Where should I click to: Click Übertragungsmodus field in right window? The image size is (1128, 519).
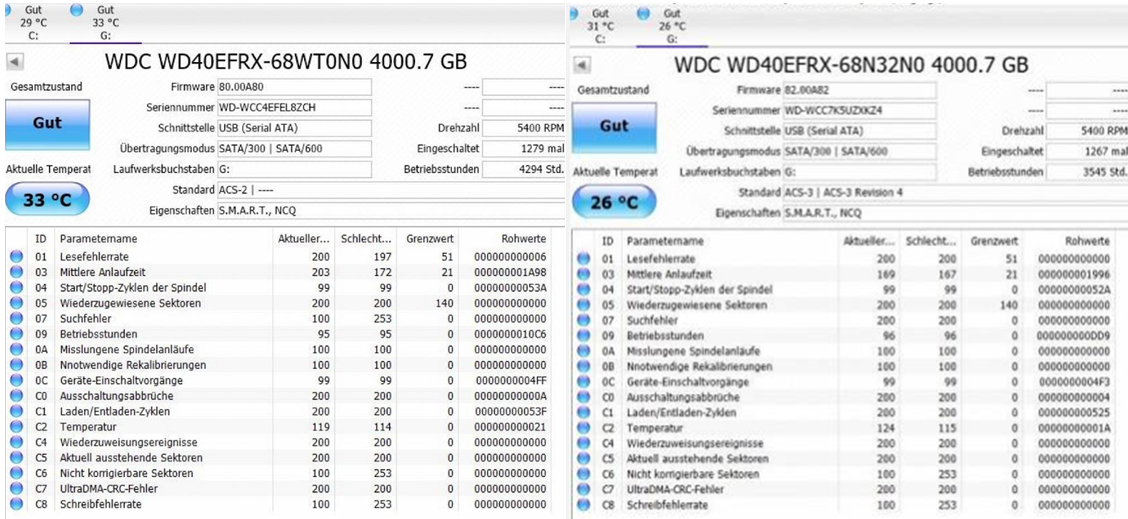point(860,152)
